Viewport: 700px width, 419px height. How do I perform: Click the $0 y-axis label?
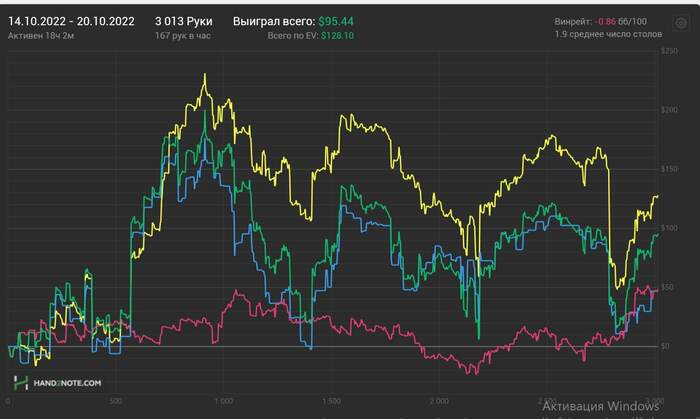[x=665, y=346]
